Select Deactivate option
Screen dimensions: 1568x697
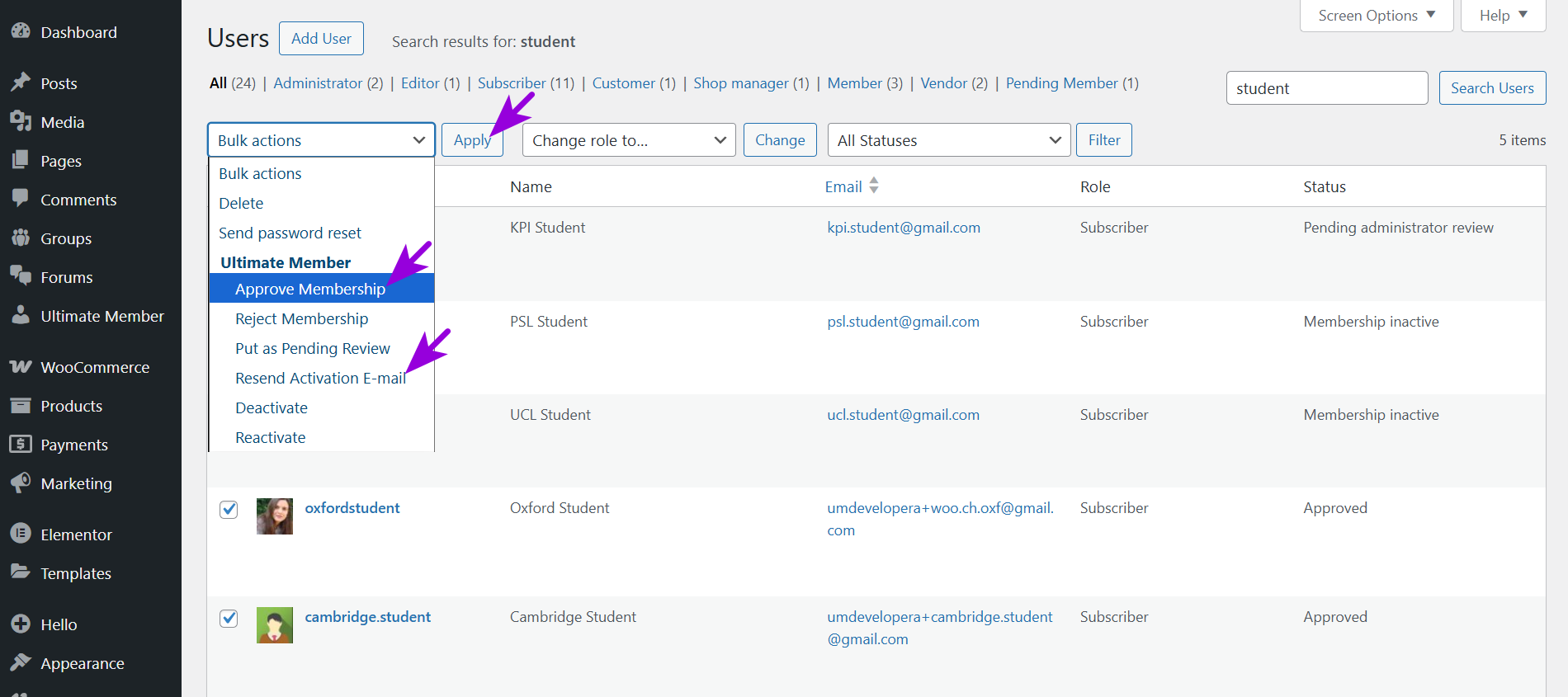(321, 408)
